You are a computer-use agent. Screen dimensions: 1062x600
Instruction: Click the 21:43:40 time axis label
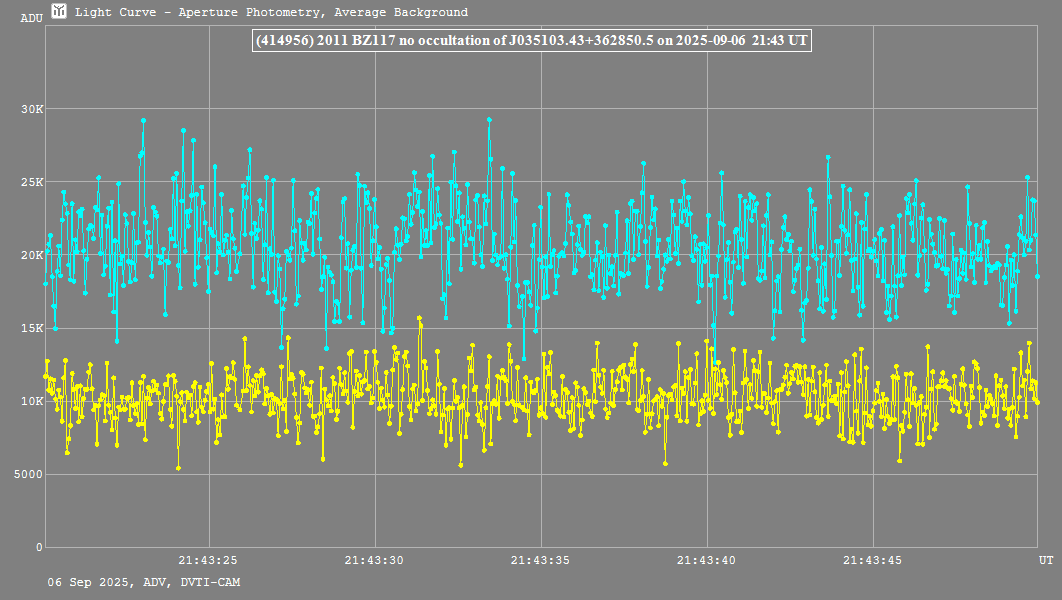point(707,560)
